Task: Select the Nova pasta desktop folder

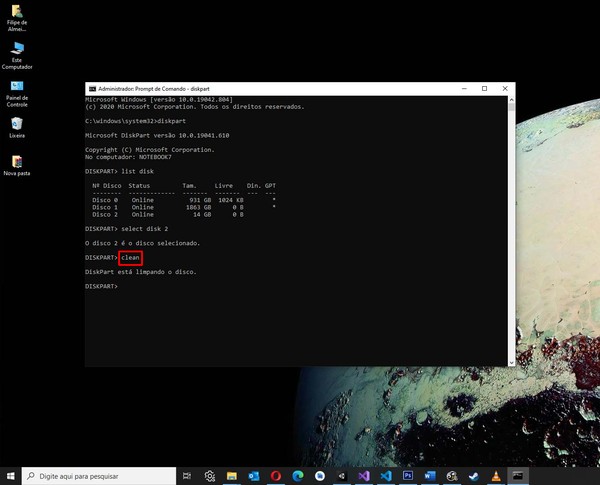Action: [16, 163]
